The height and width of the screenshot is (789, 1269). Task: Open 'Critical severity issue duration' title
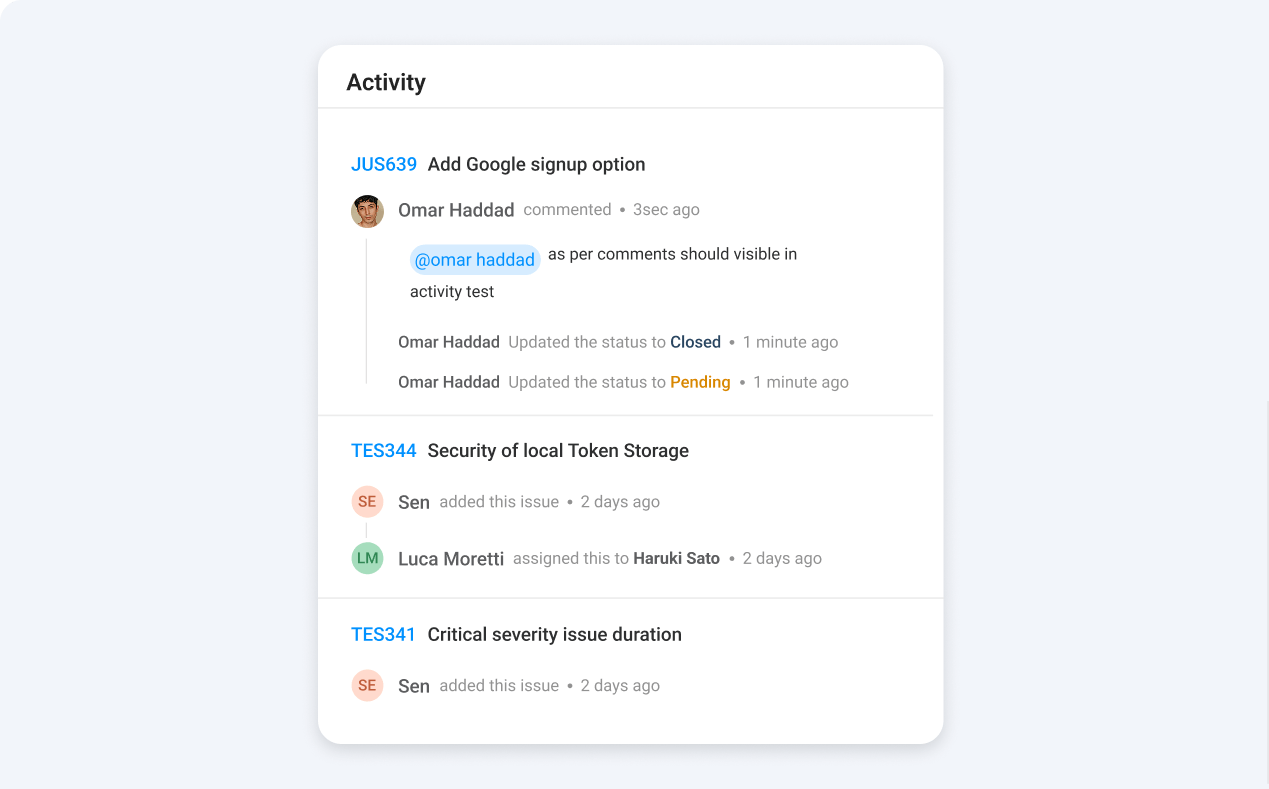[554, 635]
